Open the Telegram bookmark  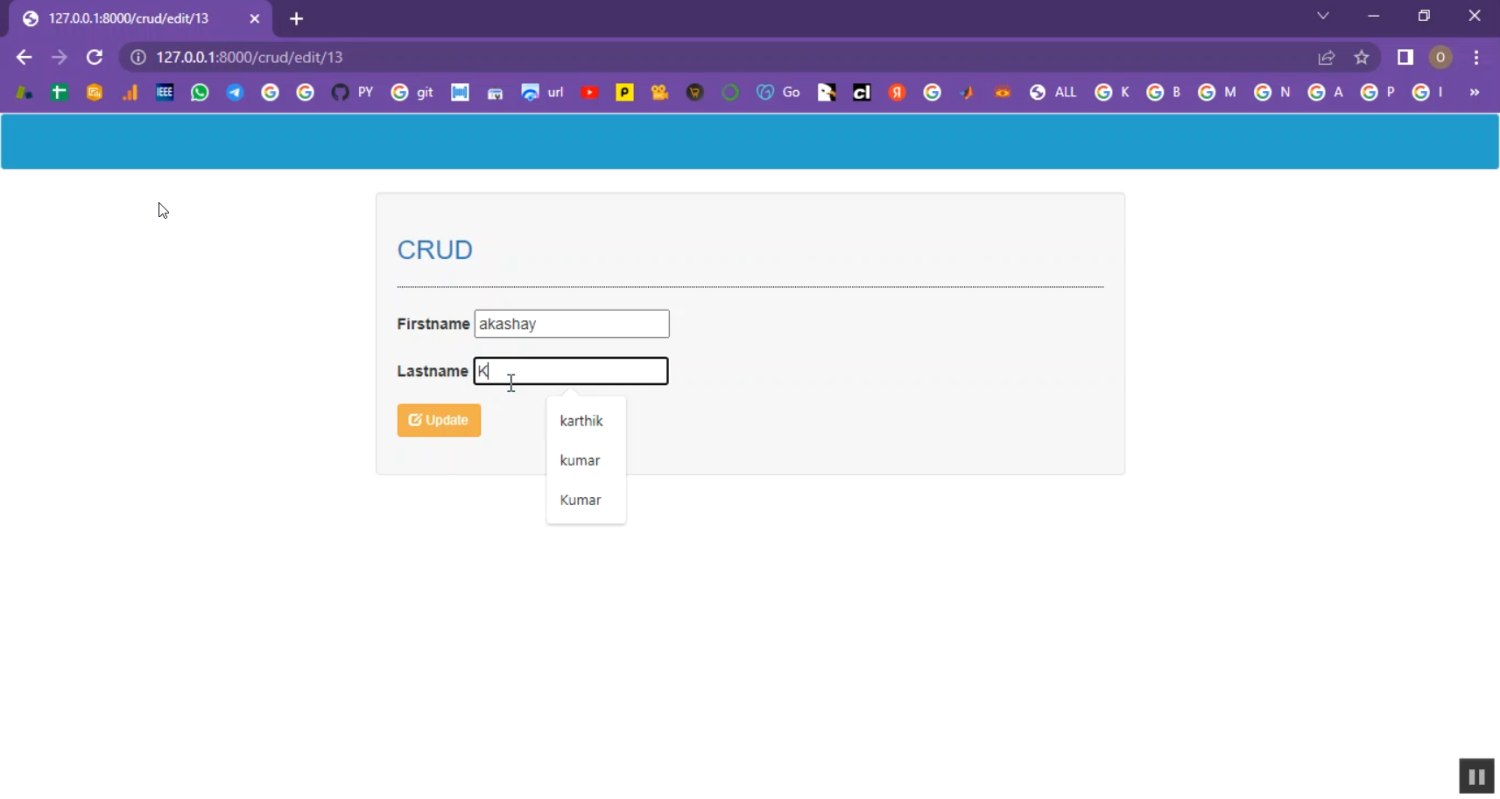click(x=235, y=92)
